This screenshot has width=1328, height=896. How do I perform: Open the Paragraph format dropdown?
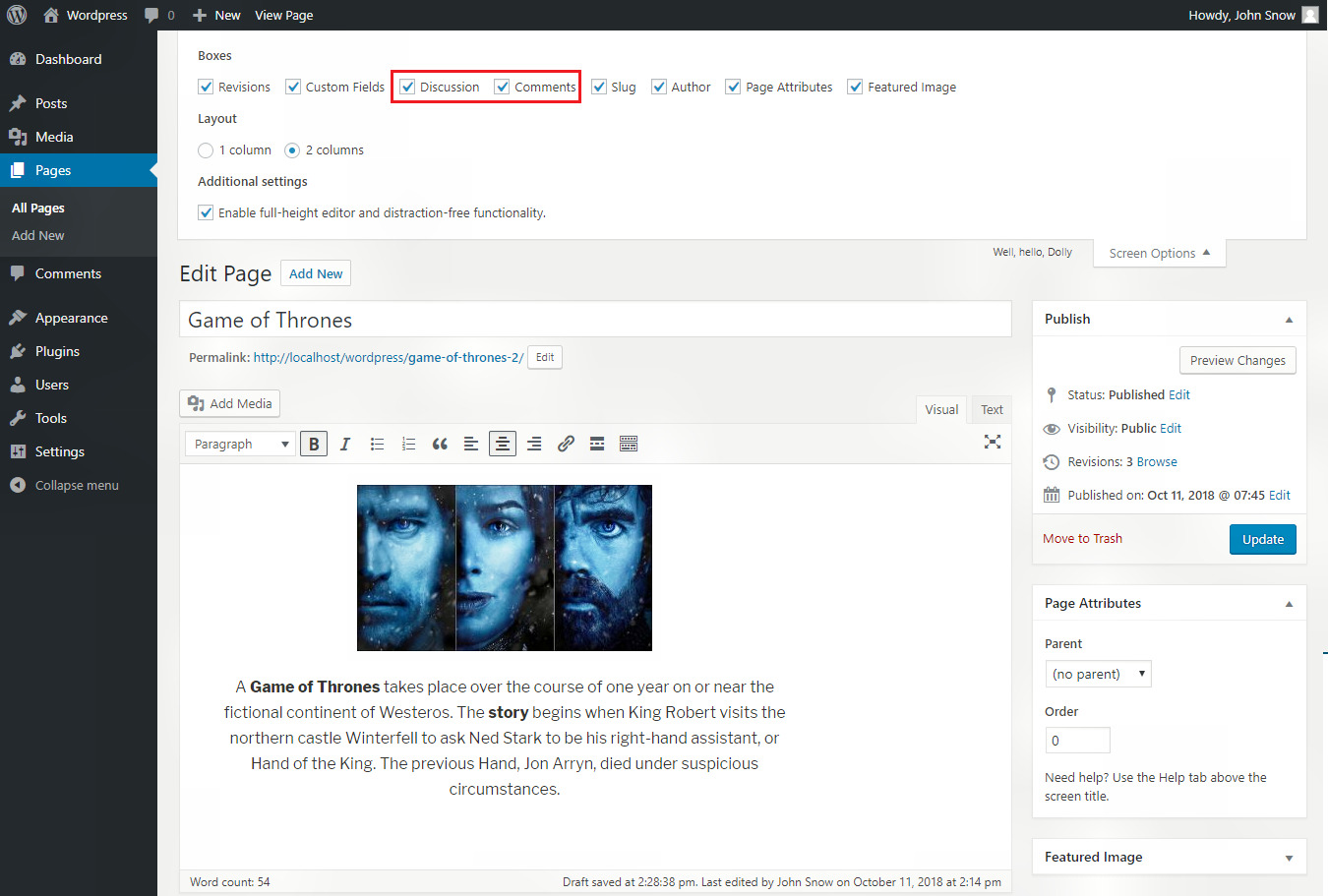tap(239, 445)
